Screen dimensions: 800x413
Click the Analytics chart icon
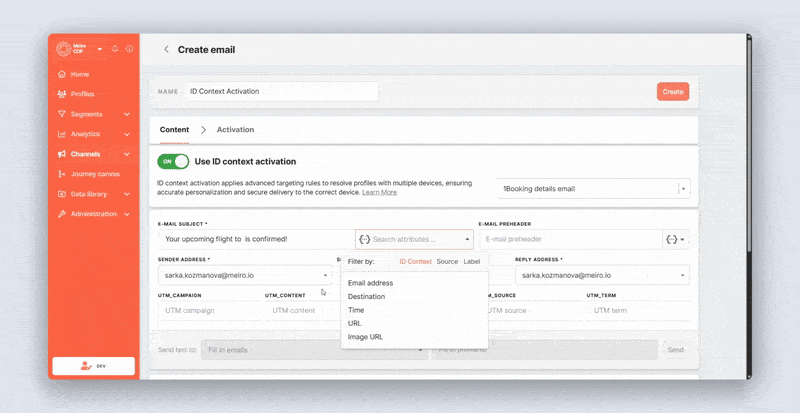coord(62,134)
